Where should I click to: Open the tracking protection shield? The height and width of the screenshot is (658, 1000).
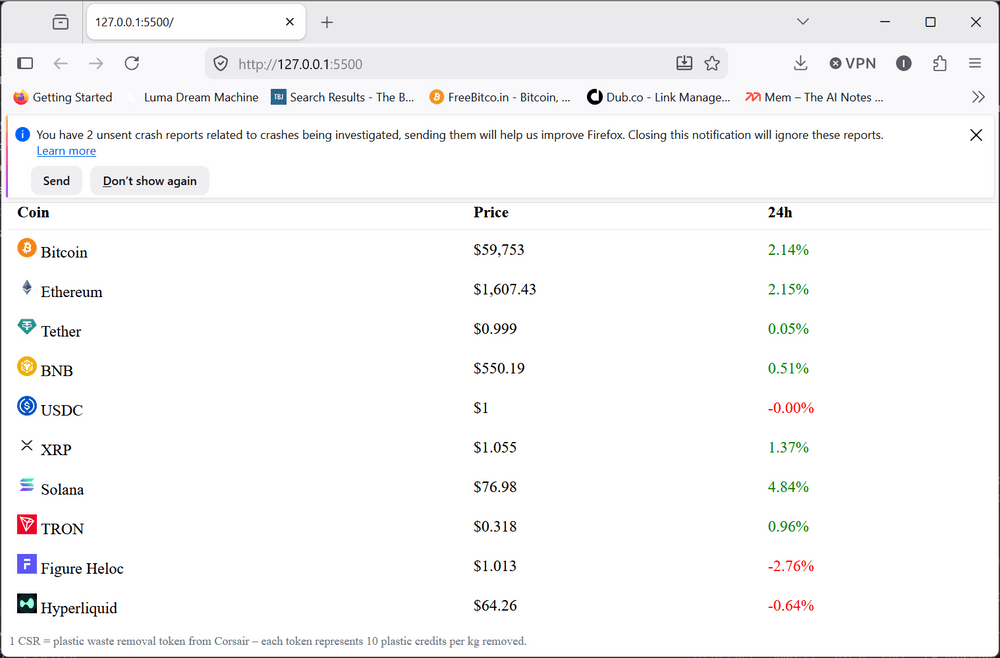[x=221, y=63]
